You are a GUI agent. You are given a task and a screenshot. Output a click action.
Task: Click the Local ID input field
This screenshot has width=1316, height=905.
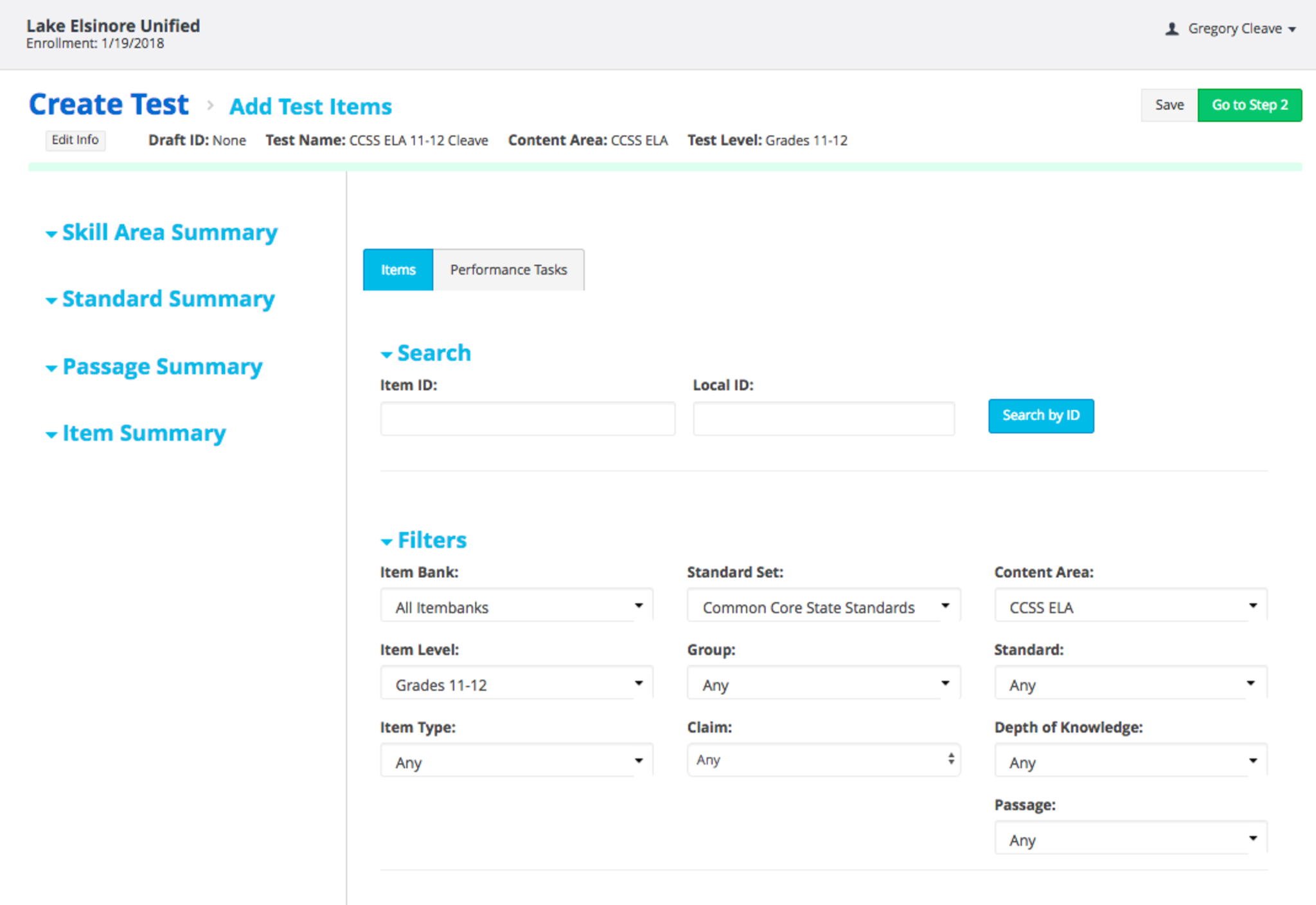823,419
